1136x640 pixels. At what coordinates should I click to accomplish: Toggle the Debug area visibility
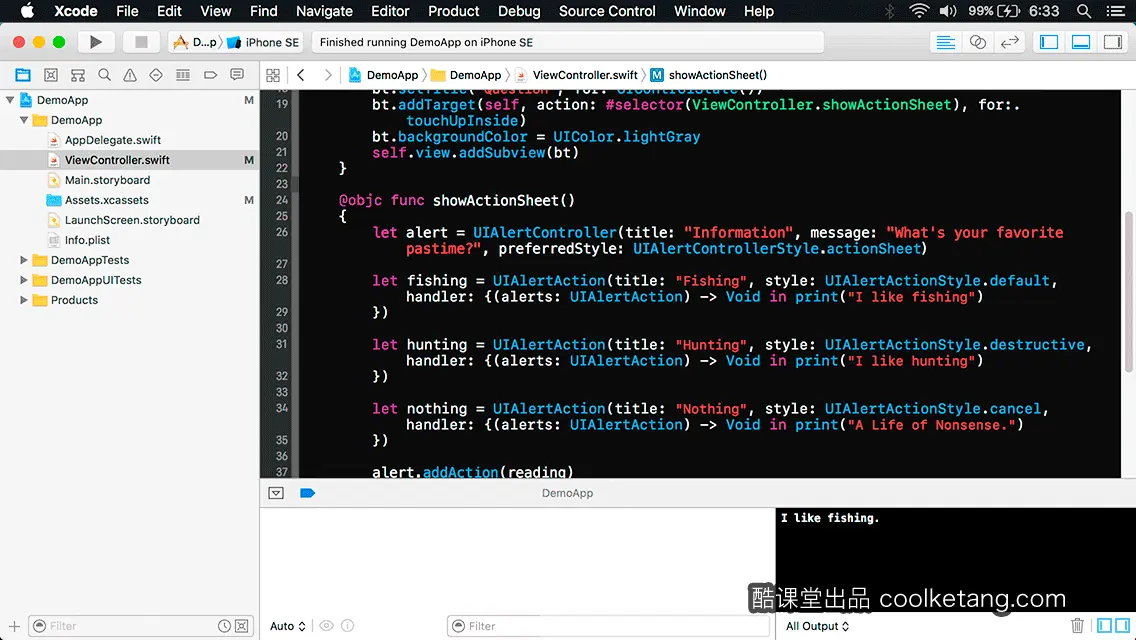1081,42
